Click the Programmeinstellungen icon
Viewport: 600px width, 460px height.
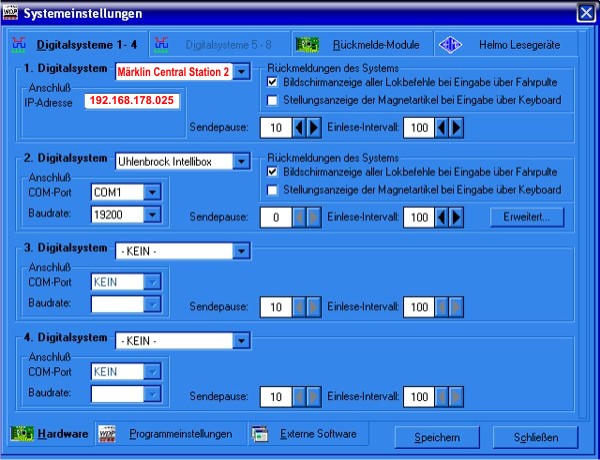[x=108, y=434]
